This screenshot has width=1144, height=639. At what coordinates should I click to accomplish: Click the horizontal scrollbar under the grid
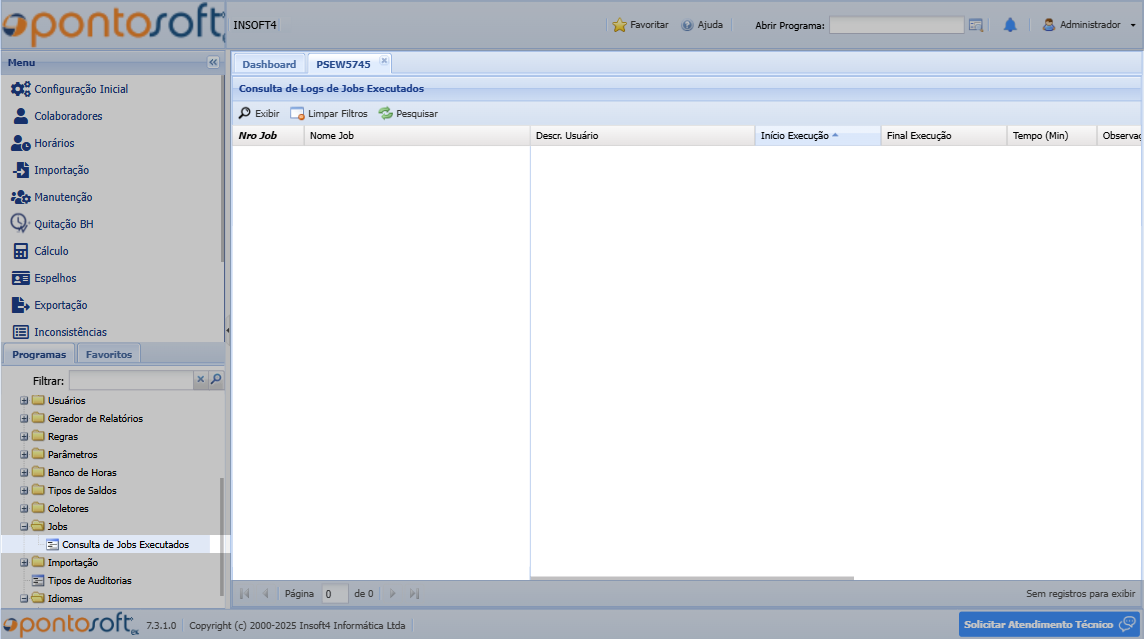(691, 578)
